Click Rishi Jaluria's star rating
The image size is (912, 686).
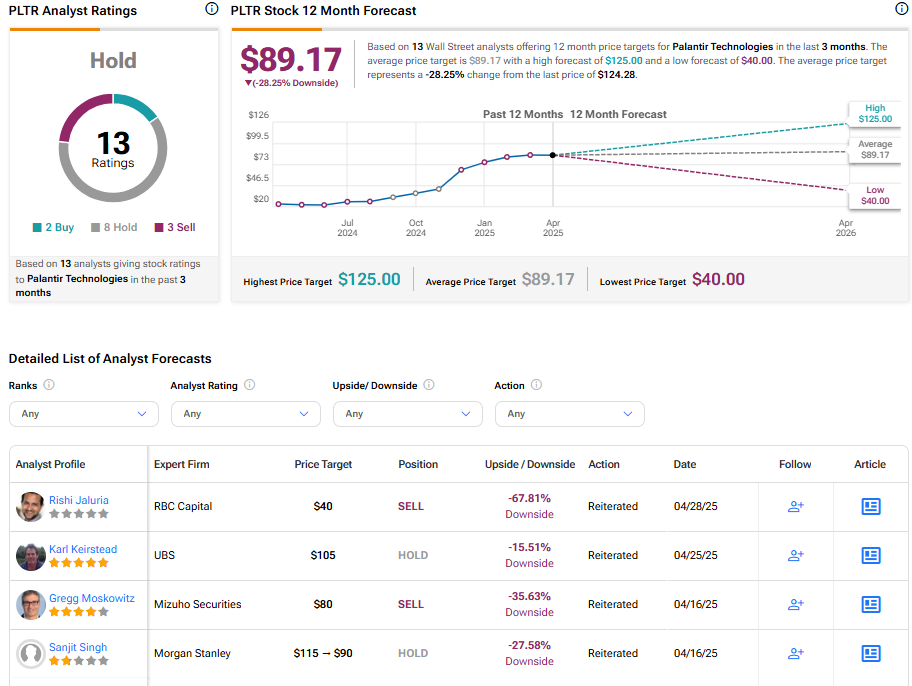click(79, 514)
